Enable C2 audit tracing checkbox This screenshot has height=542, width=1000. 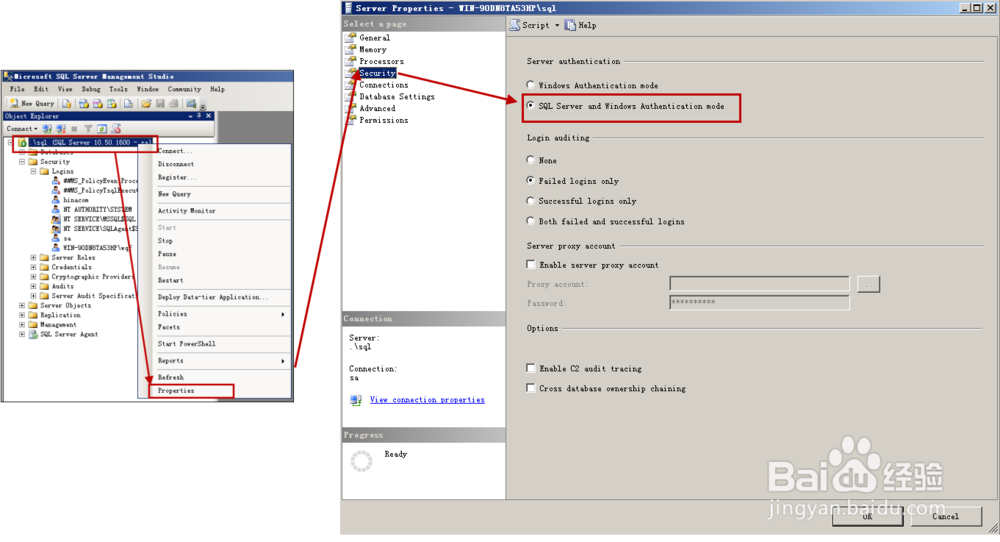pyautogui.click(x=531, y=368)
